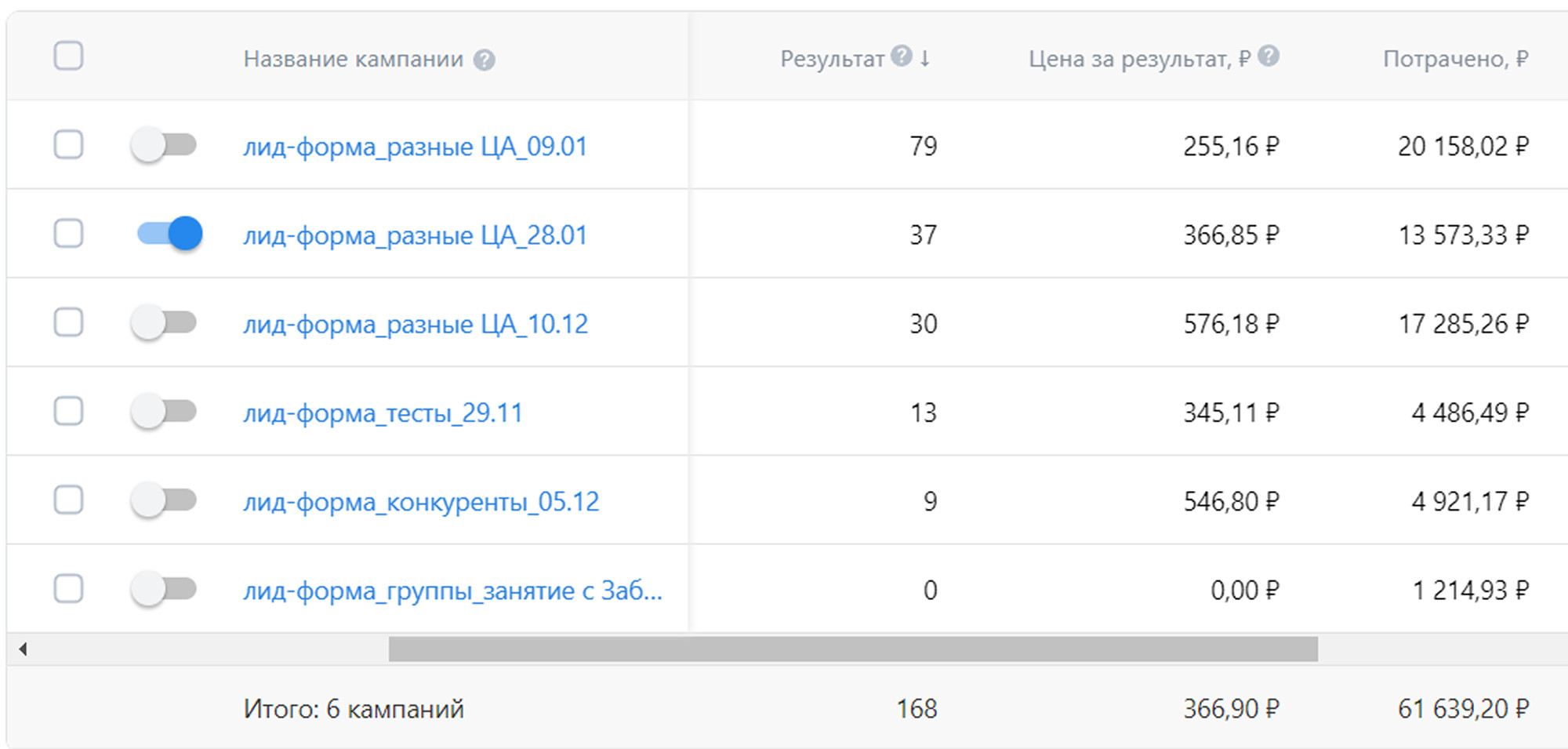This screenshot has height=749, width=1568.
Task: Click help icon beside Цена за результат
Action: click(x=1269, y=56)
